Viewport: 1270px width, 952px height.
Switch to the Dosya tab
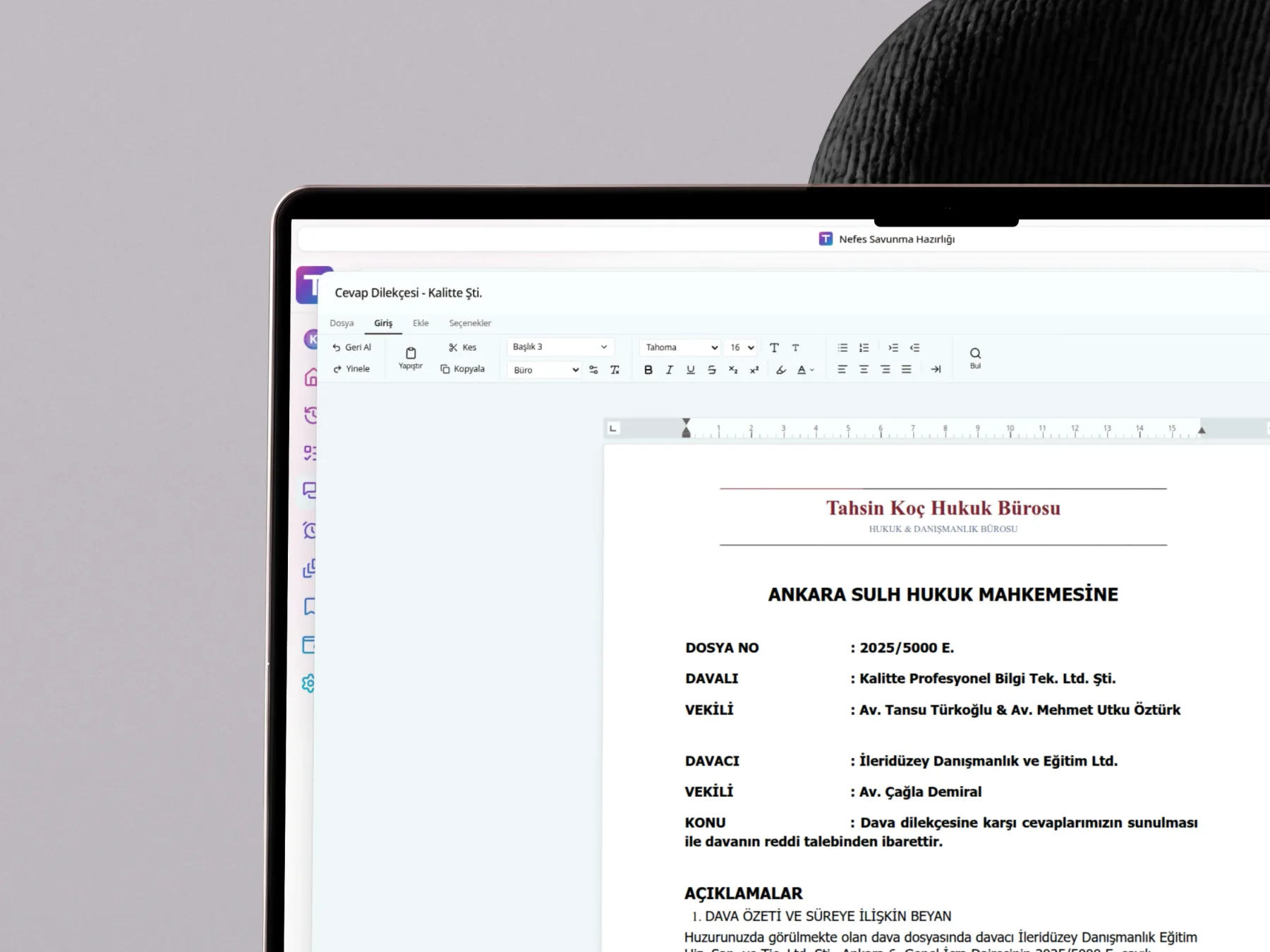click(341, 323)
